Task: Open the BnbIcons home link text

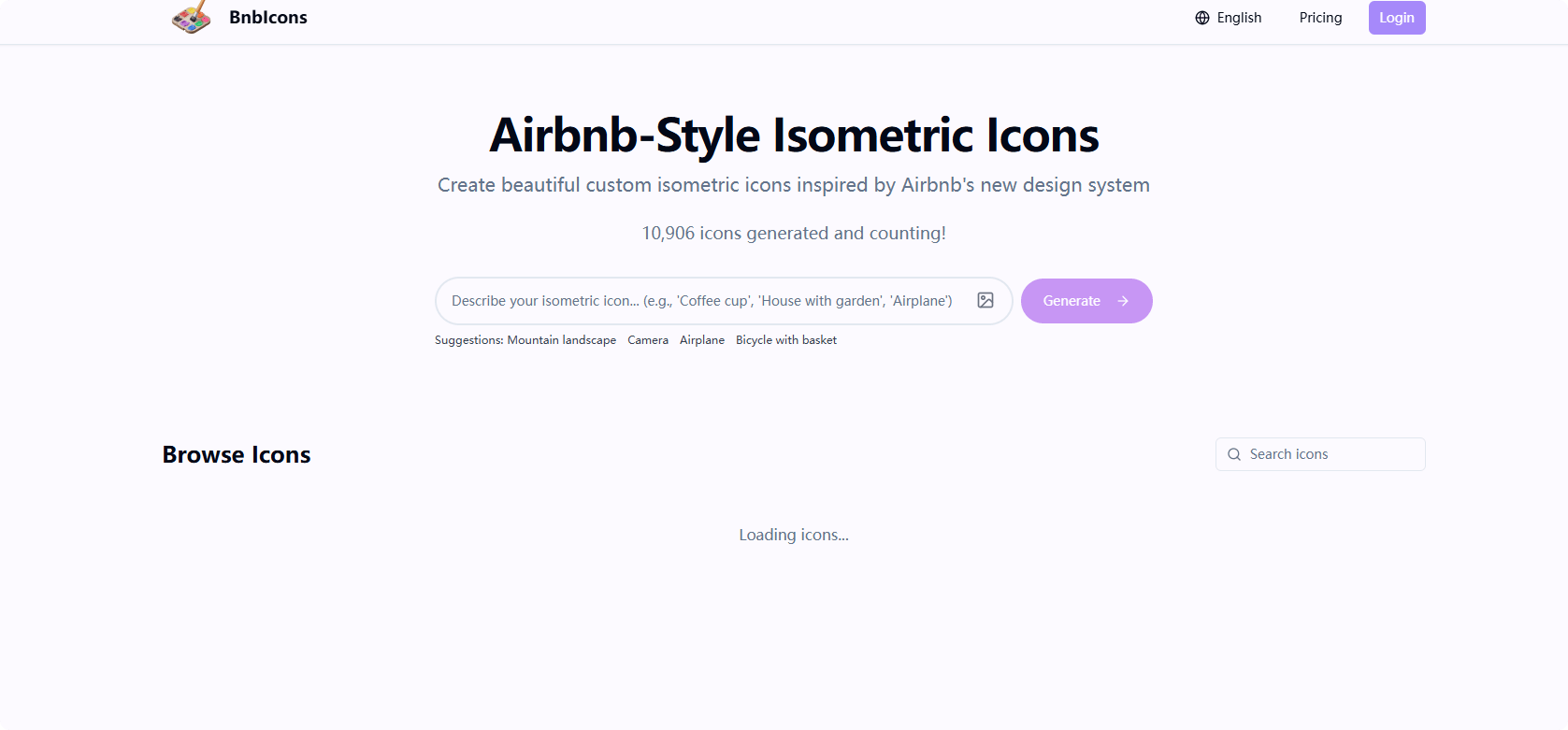Action: coord(268,18)
